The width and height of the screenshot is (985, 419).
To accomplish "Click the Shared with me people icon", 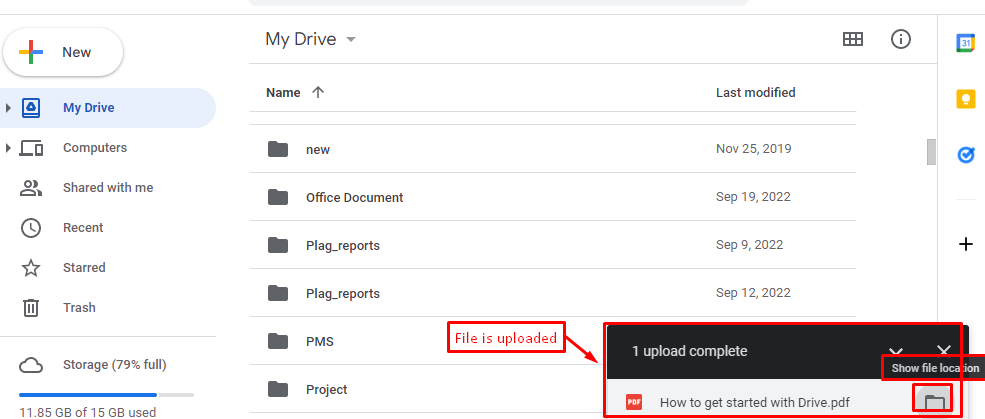I will [x=31, y=188].
